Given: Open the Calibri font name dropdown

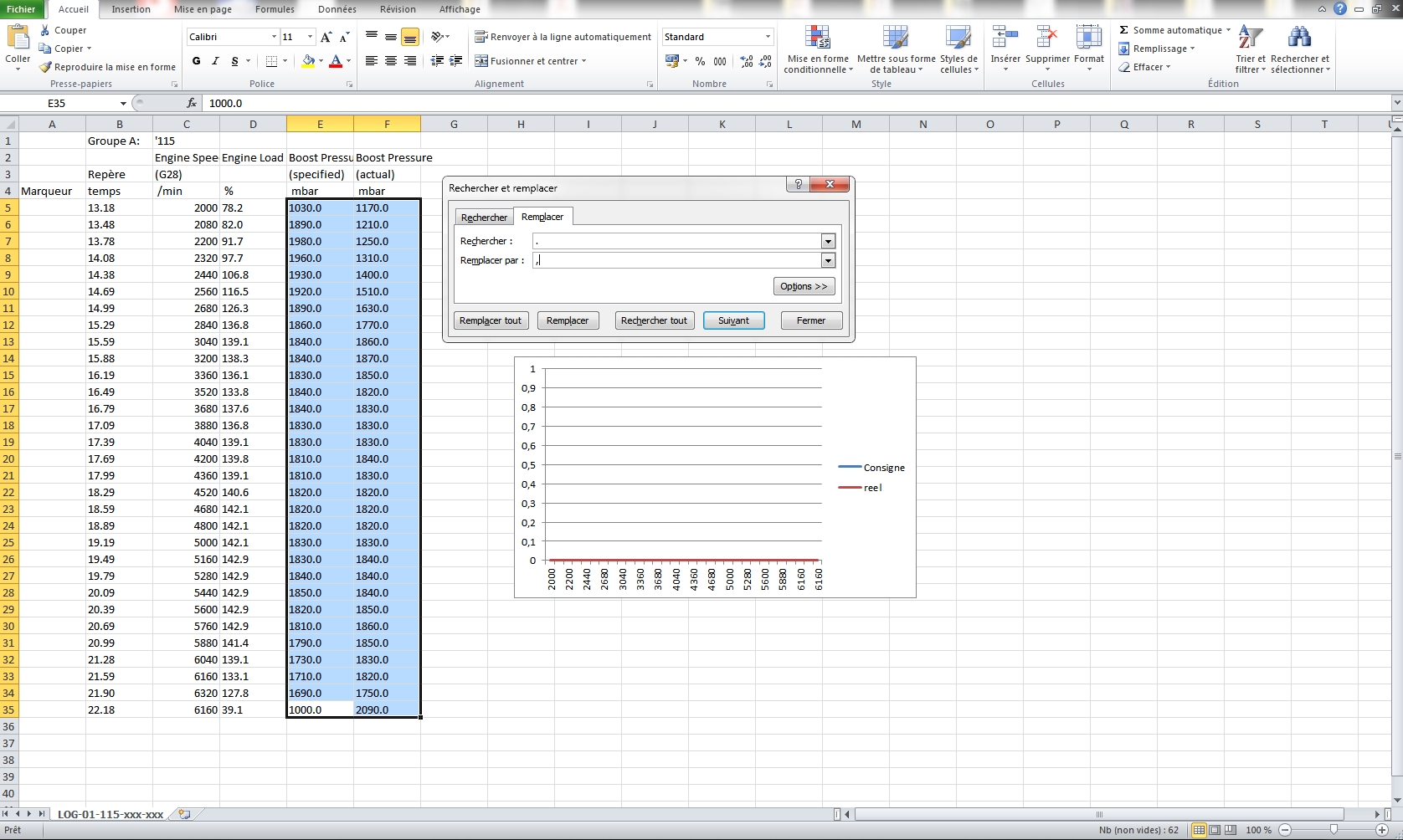Looking at the screenshot, I should (274, 37).
